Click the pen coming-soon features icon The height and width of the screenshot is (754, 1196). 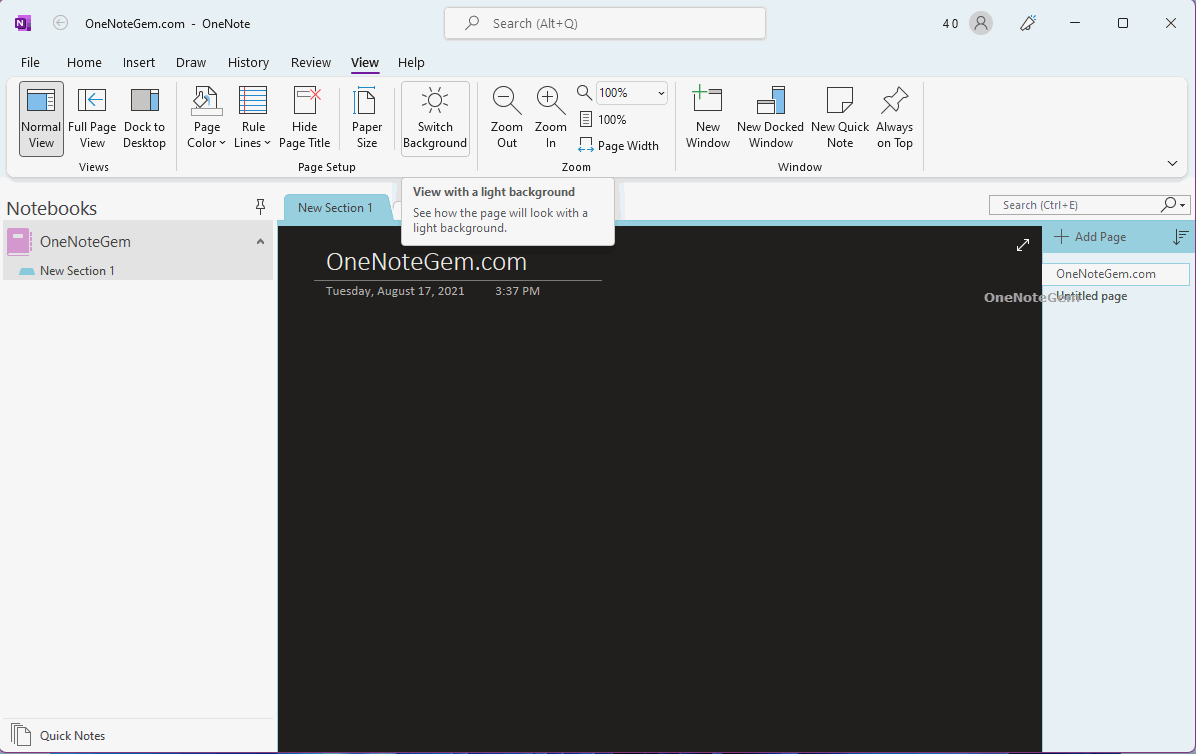tap(1027, 24)
